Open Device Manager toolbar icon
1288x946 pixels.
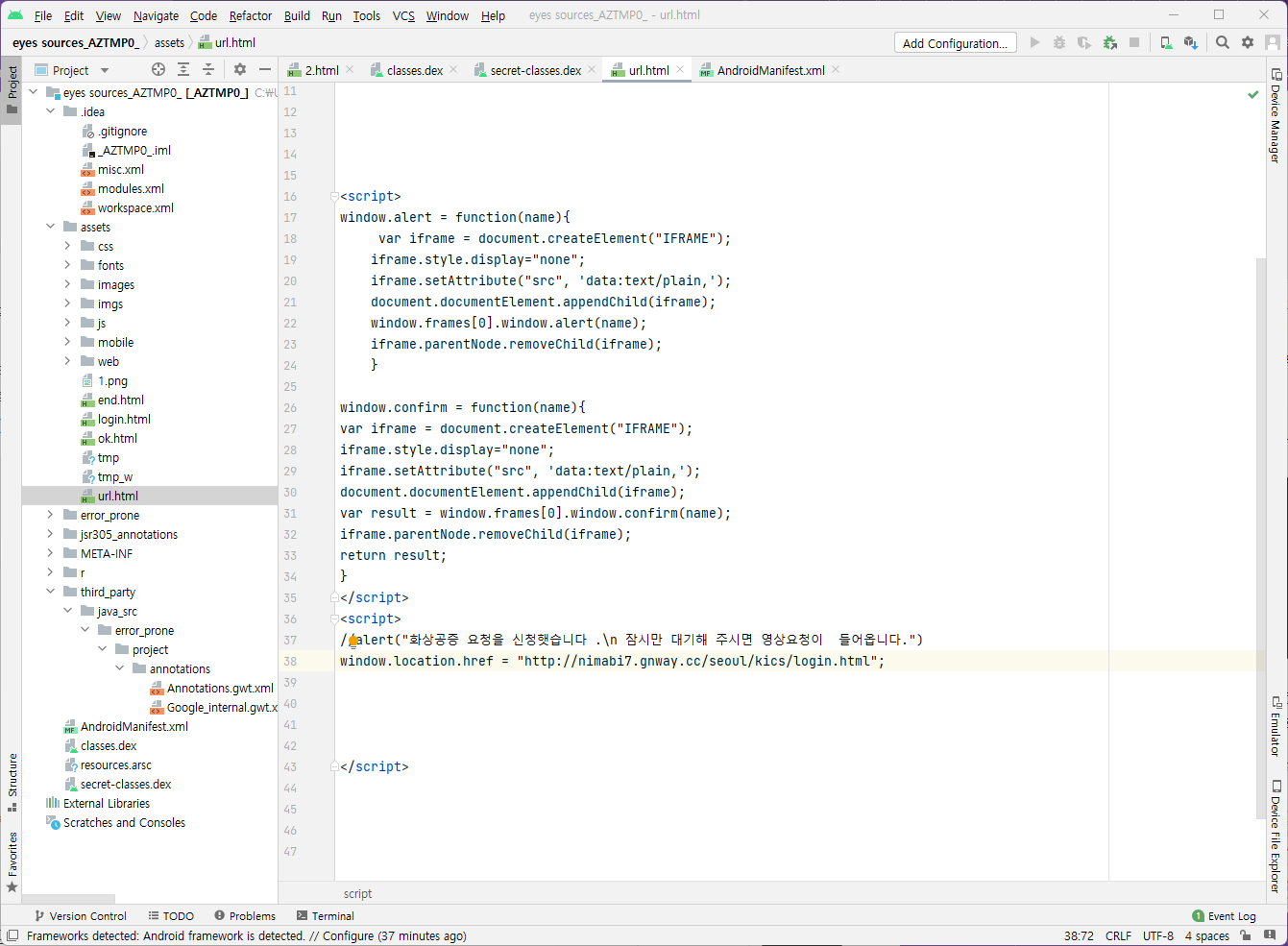[1166, 42]
